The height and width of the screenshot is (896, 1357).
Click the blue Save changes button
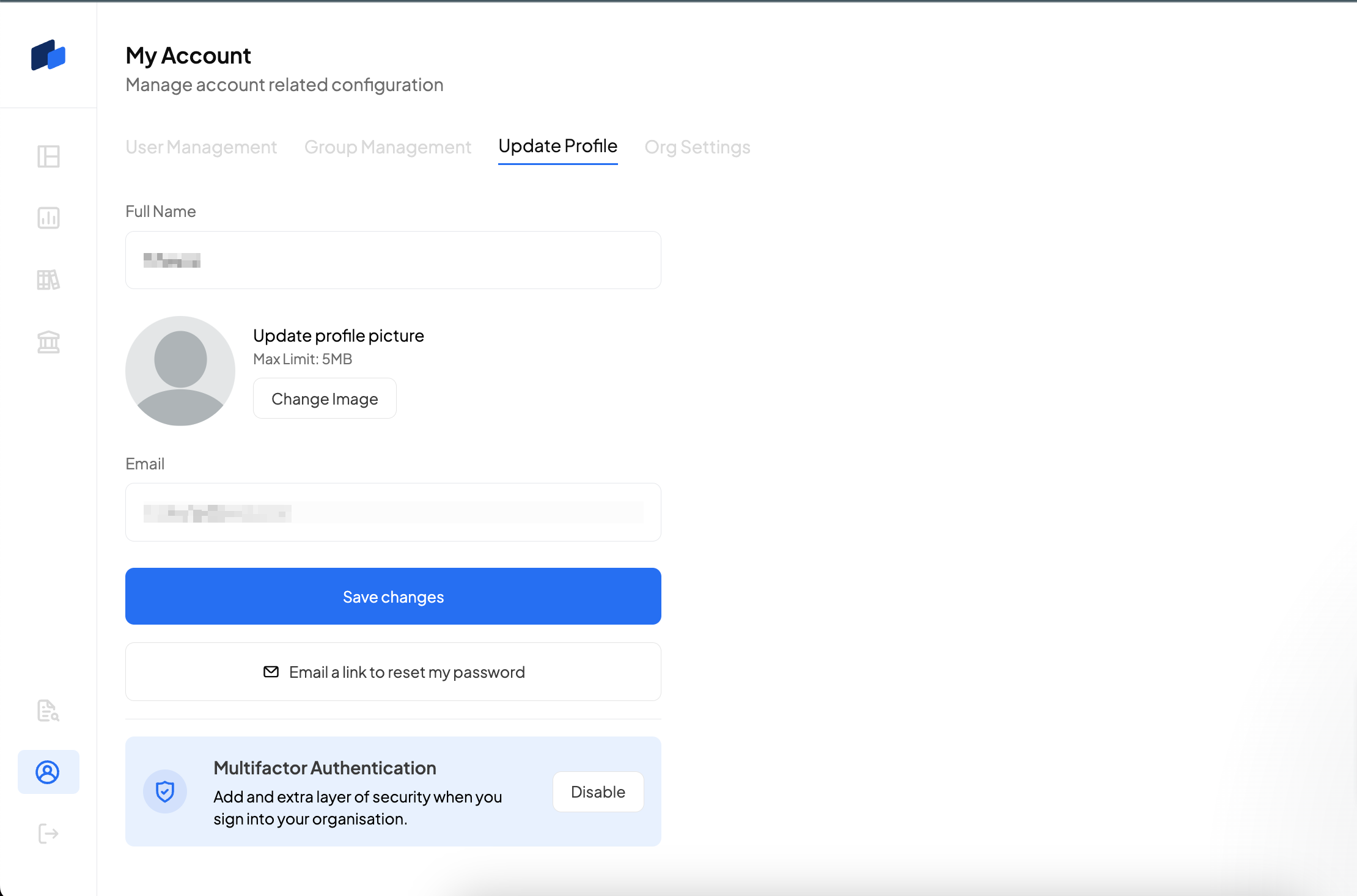[393, 597]
